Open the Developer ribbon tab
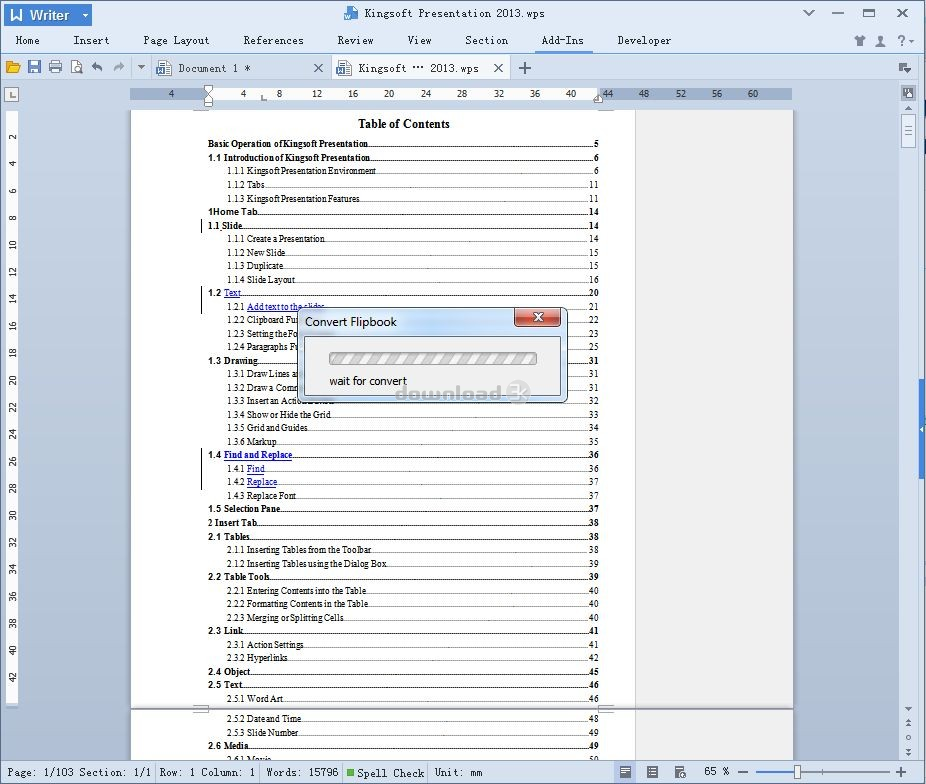The width and height of the screenshot is (926, 784). 644,40
